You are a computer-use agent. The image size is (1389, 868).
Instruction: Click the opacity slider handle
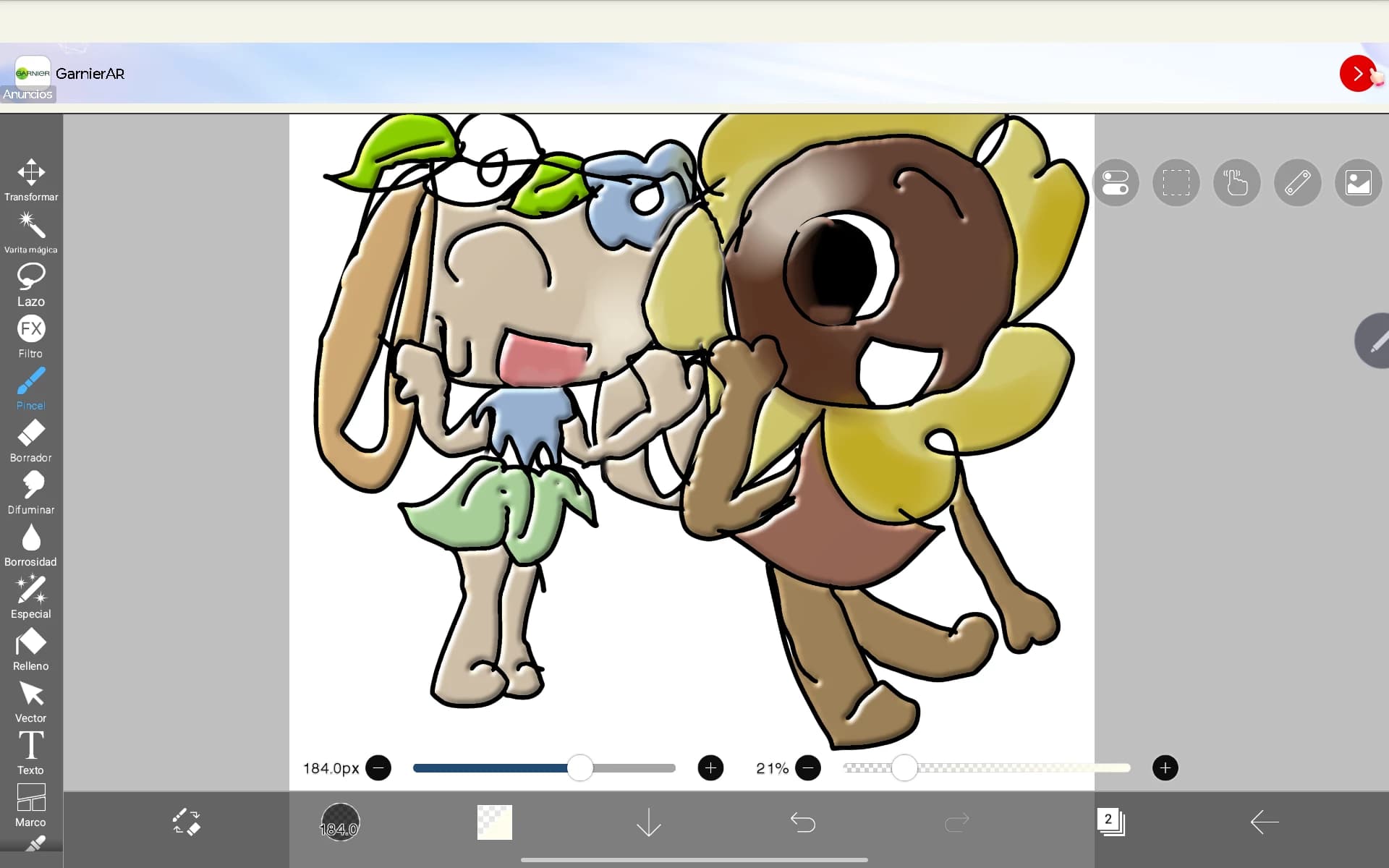point(904,767)
